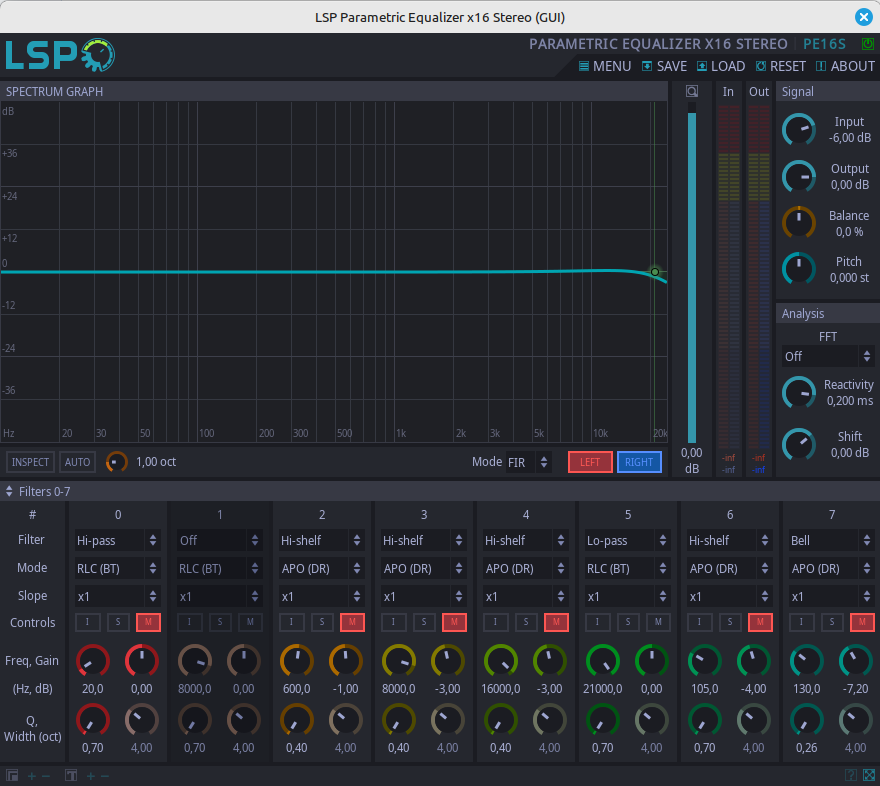Open filter 7 type dropdown showing Bell

tap(832, 540)
